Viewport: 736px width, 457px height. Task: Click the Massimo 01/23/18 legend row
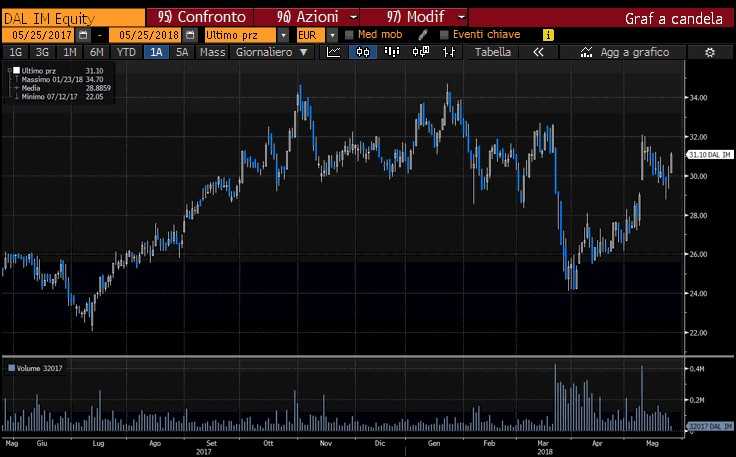62,80
